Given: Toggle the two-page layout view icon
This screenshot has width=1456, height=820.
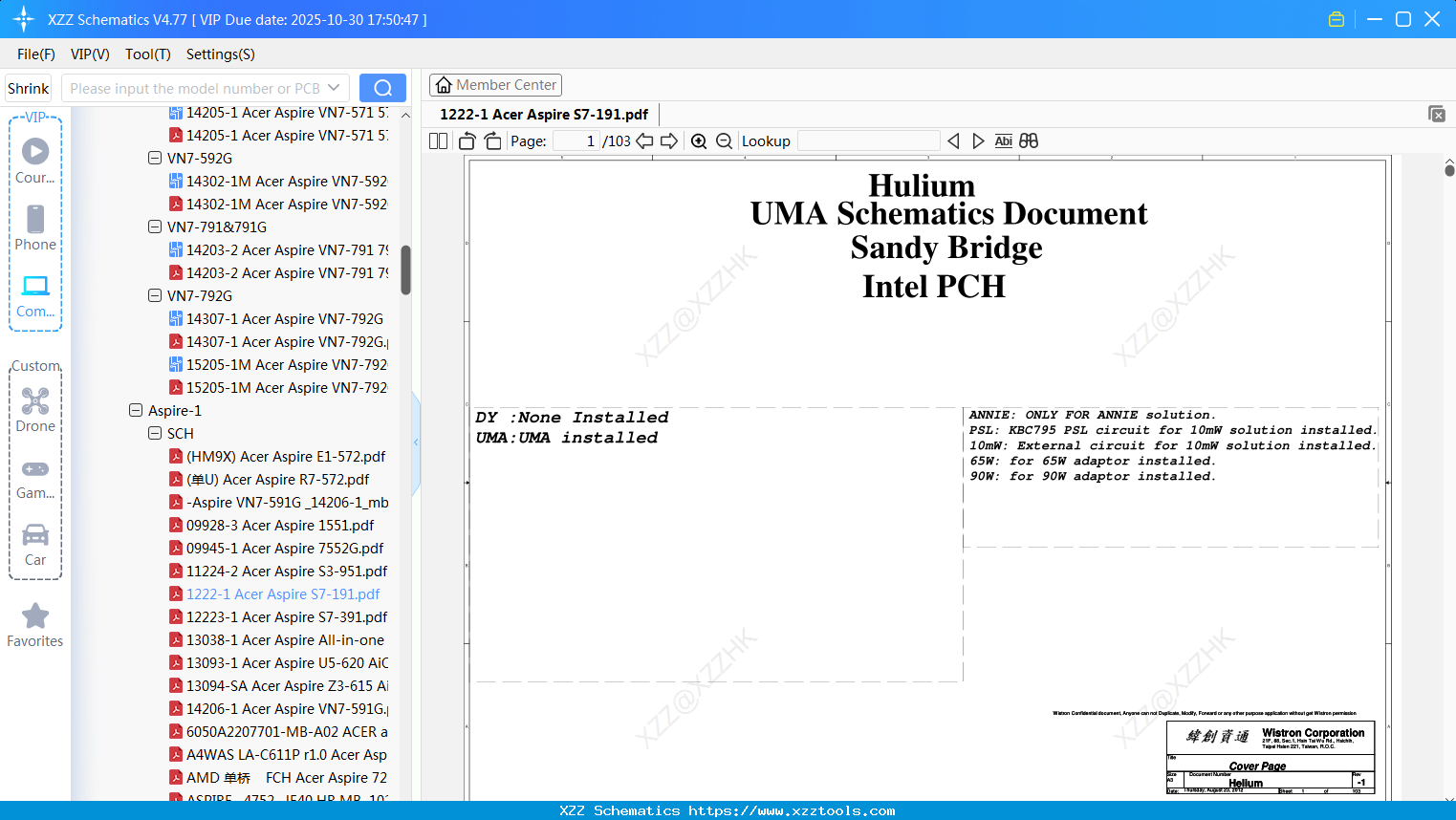Looking at the screenshot, I should [x=439, y=141].
